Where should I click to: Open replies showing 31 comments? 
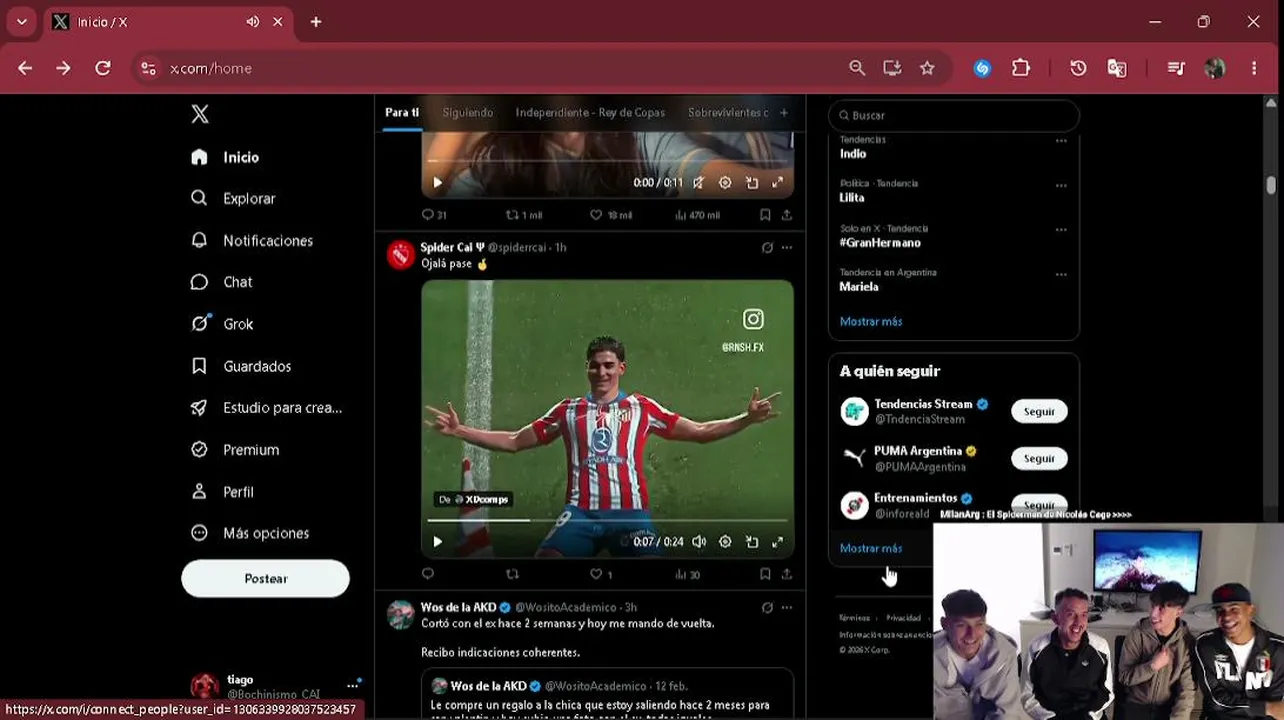434,215
